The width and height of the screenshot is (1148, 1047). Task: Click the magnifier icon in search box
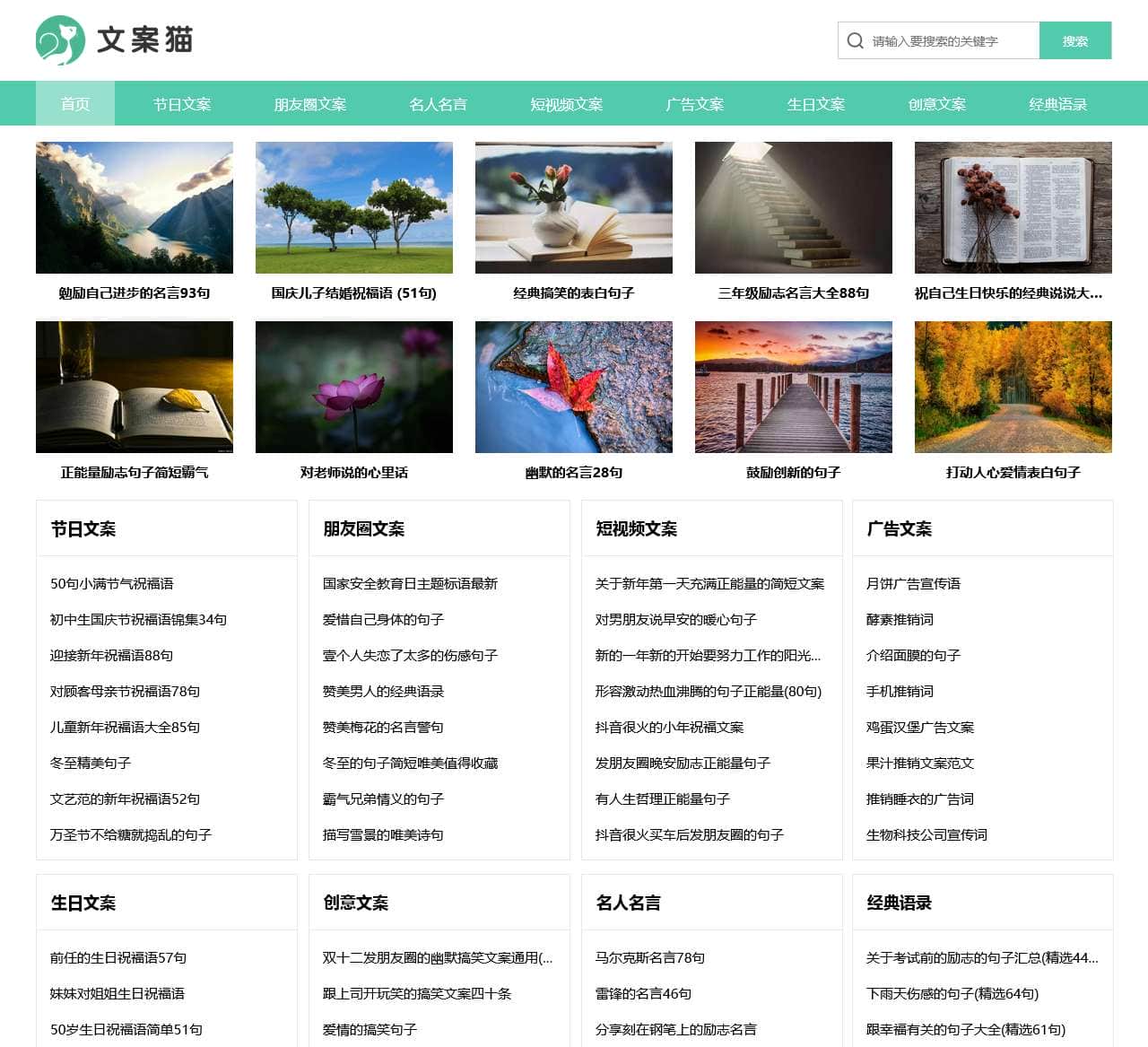tap(855, 41)
